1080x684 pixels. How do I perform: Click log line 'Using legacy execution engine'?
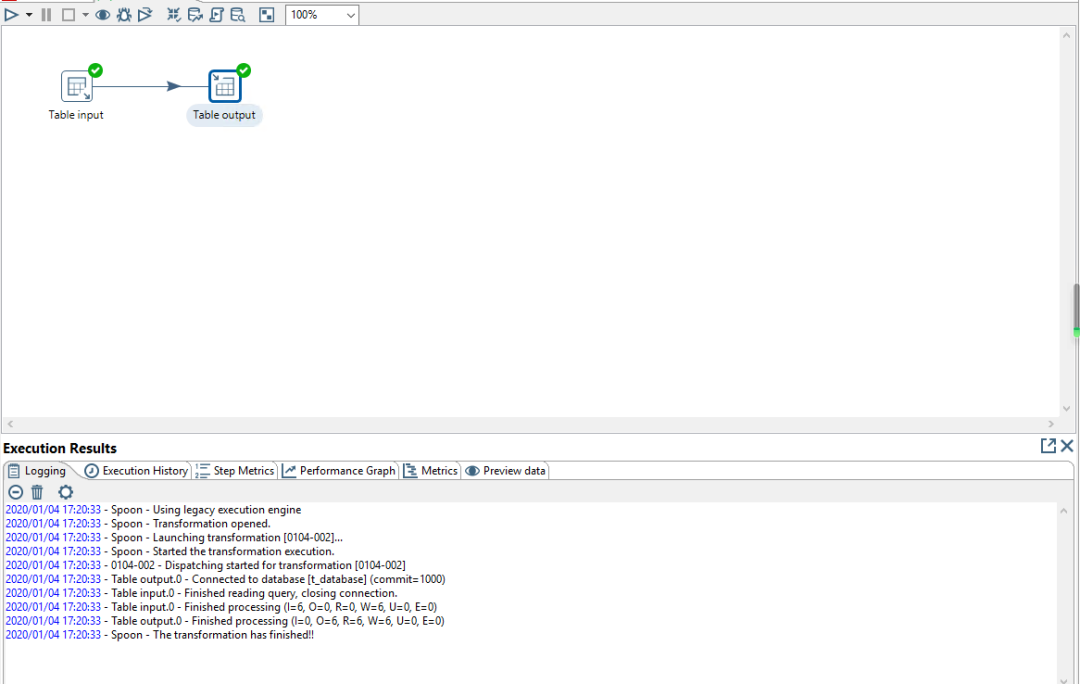pos(153,510)
